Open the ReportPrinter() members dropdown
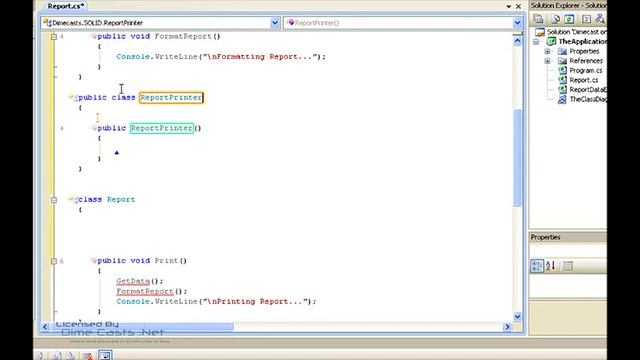Screen dimensions: 640x360 tap(517, 23)
